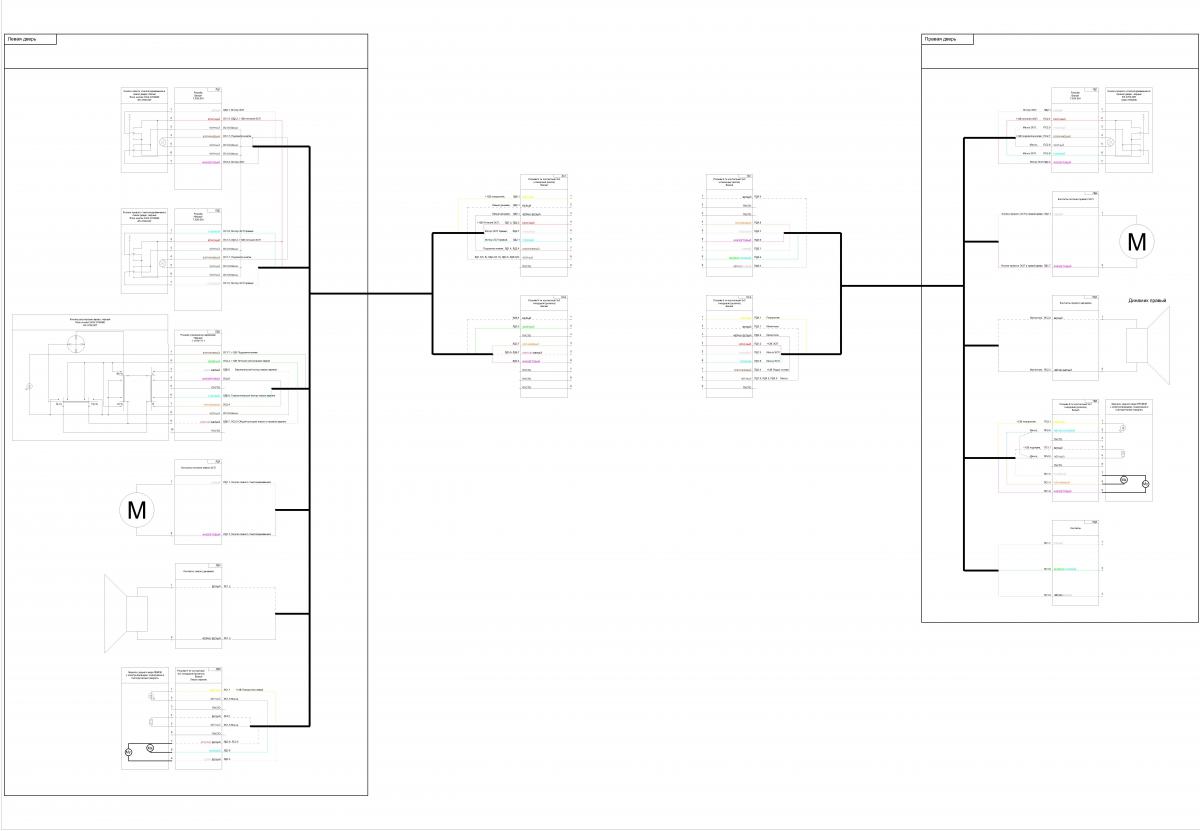
Task: Click the lamp symbol in top-left switch
Action: 159,142
